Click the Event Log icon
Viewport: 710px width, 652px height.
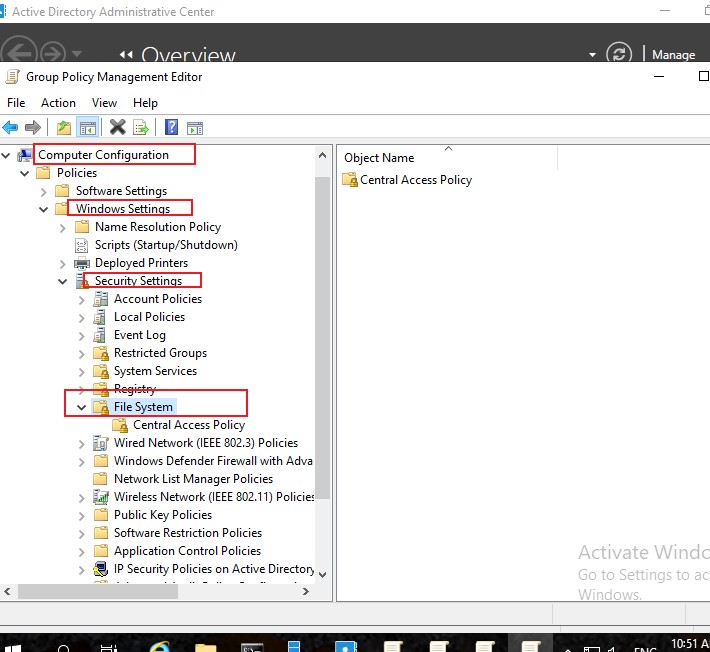pos(100,335)
